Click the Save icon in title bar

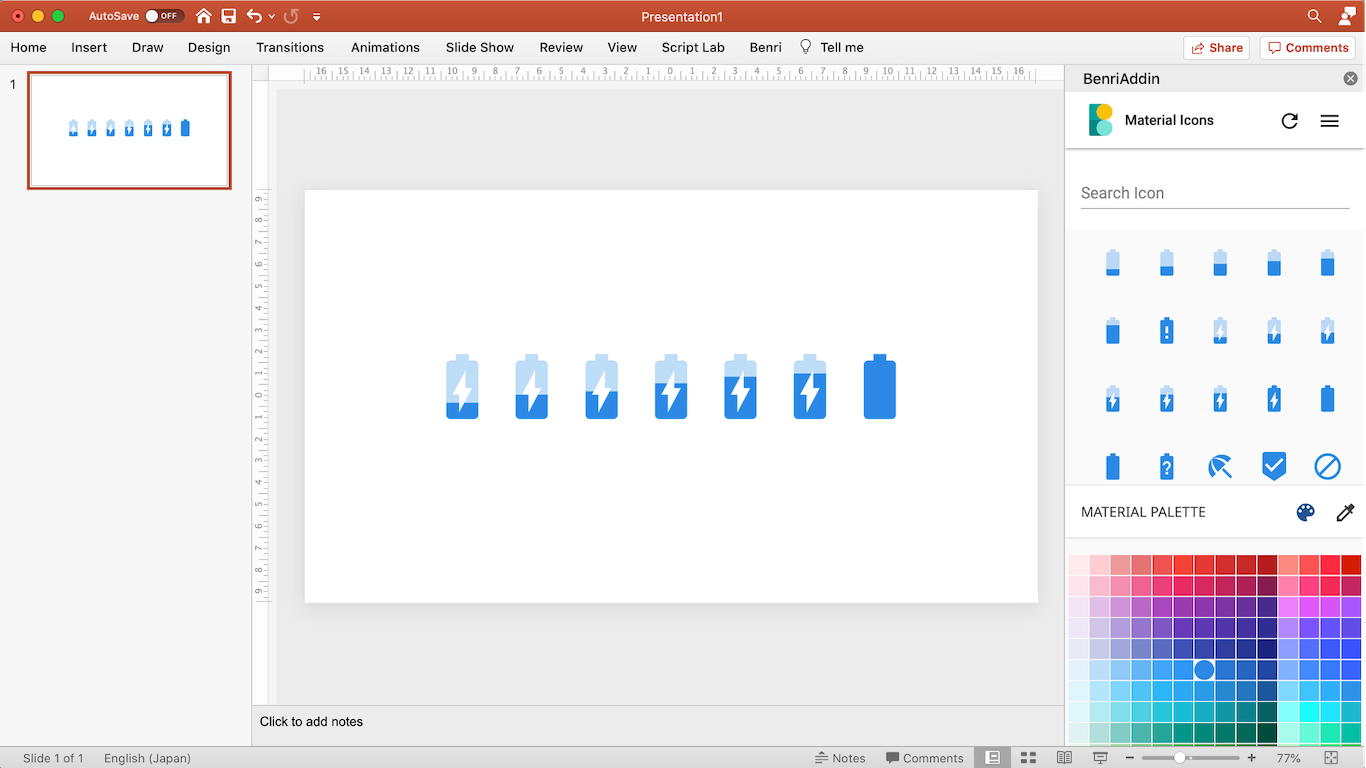[229, 16]
